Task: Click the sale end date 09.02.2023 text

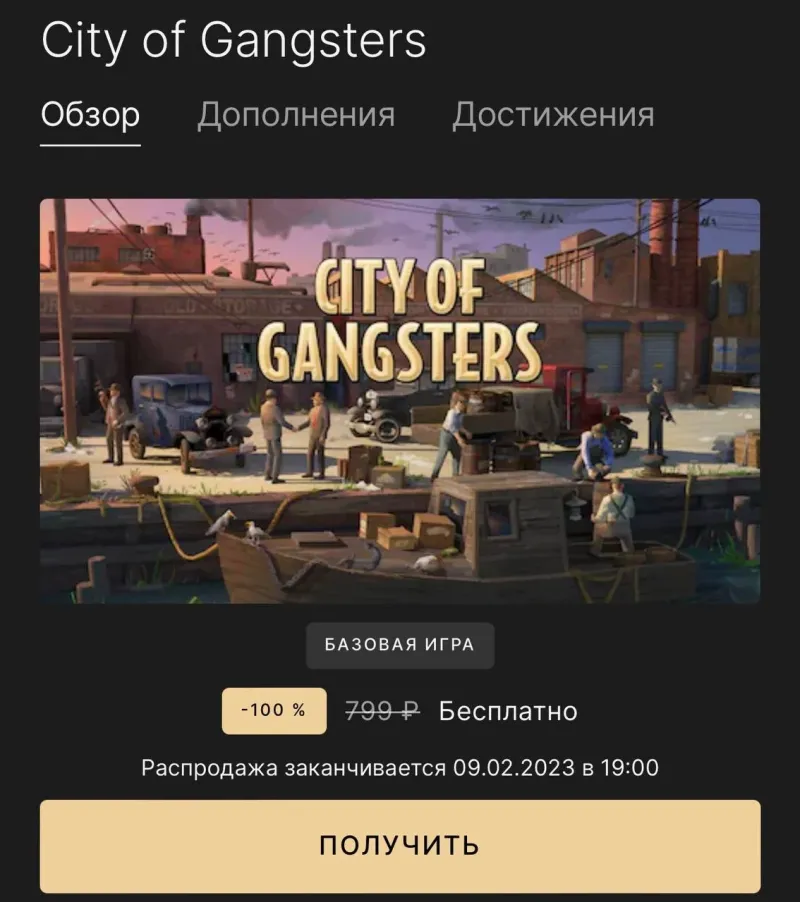Action: pyautogui.click(x=514, y=768)
